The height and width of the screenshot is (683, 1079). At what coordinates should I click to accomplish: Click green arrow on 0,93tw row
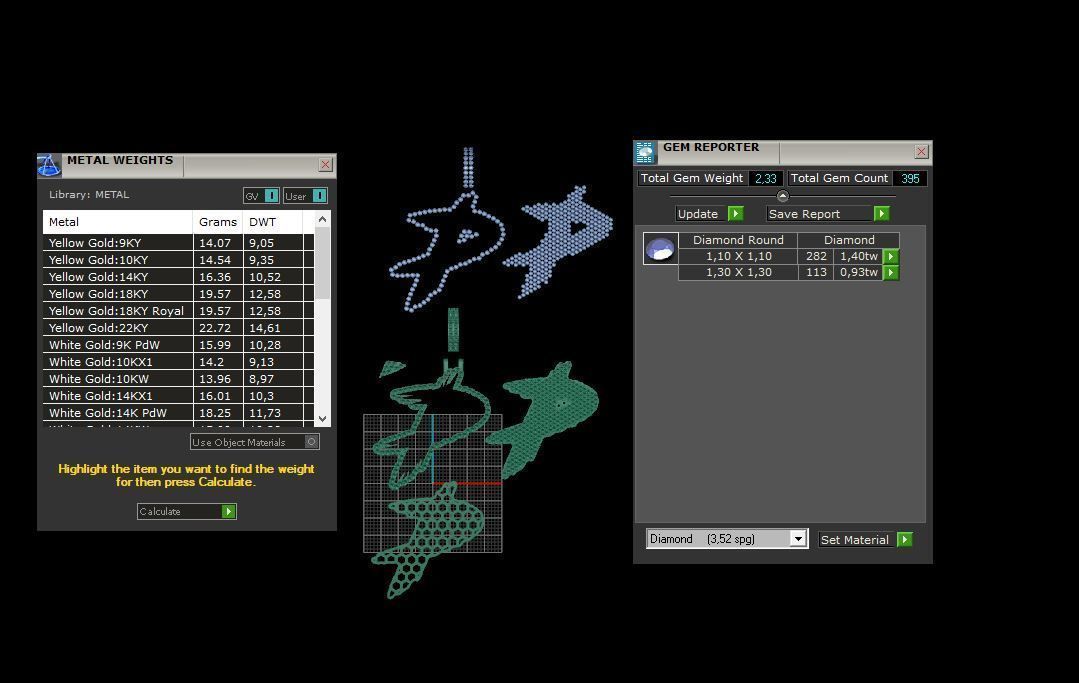[x=891, y=272]
